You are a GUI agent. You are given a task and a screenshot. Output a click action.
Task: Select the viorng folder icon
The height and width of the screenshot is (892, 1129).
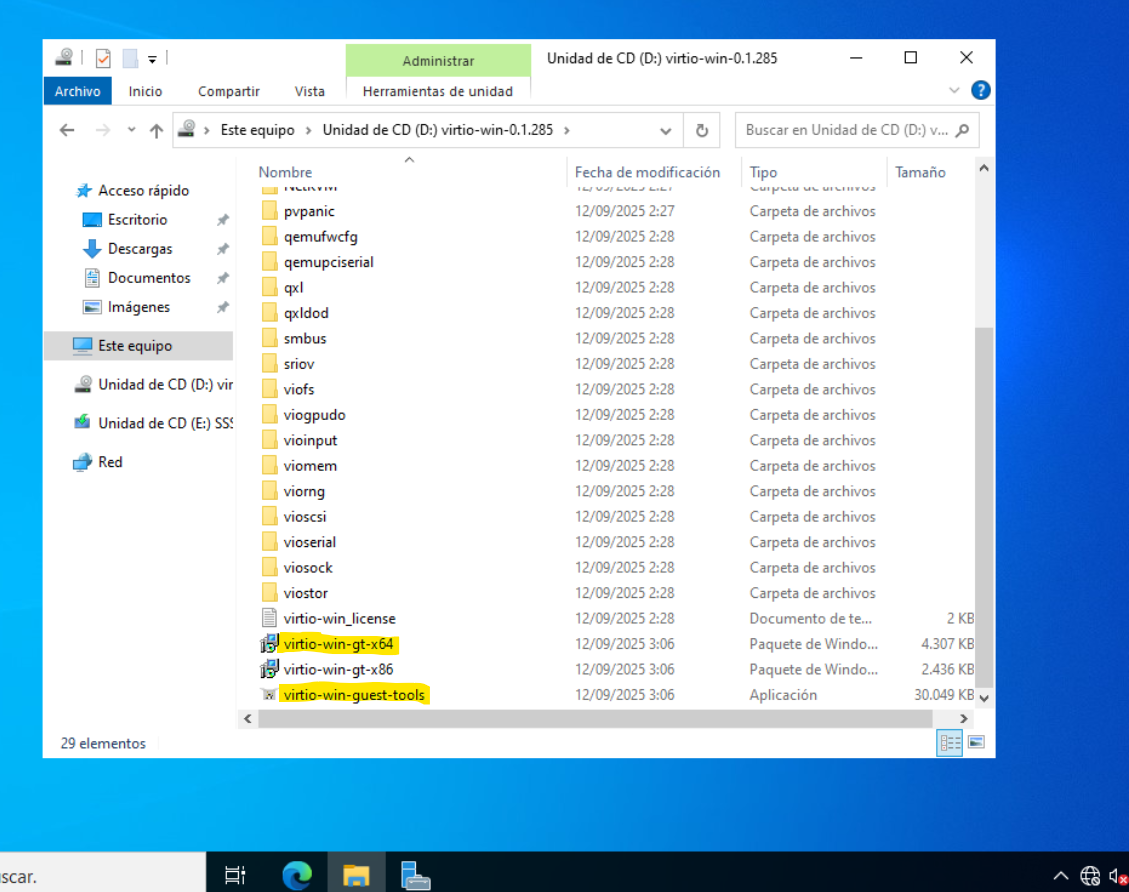click(269, 491)
